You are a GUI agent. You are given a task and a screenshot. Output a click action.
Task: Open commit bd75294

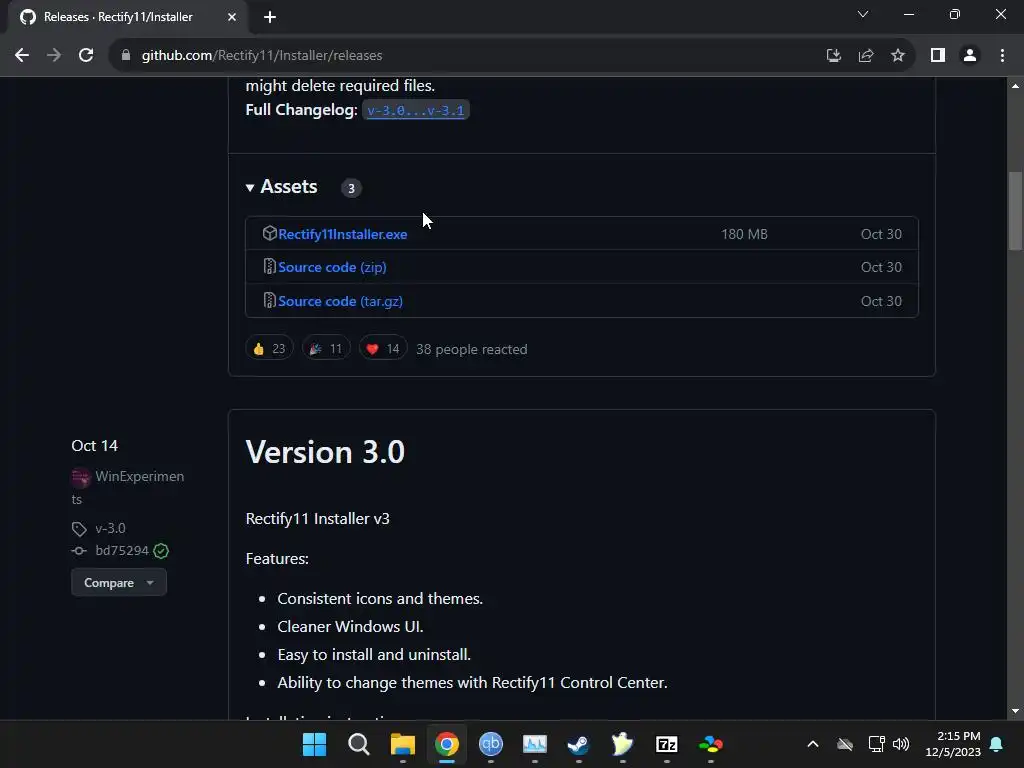click(121, 551)
